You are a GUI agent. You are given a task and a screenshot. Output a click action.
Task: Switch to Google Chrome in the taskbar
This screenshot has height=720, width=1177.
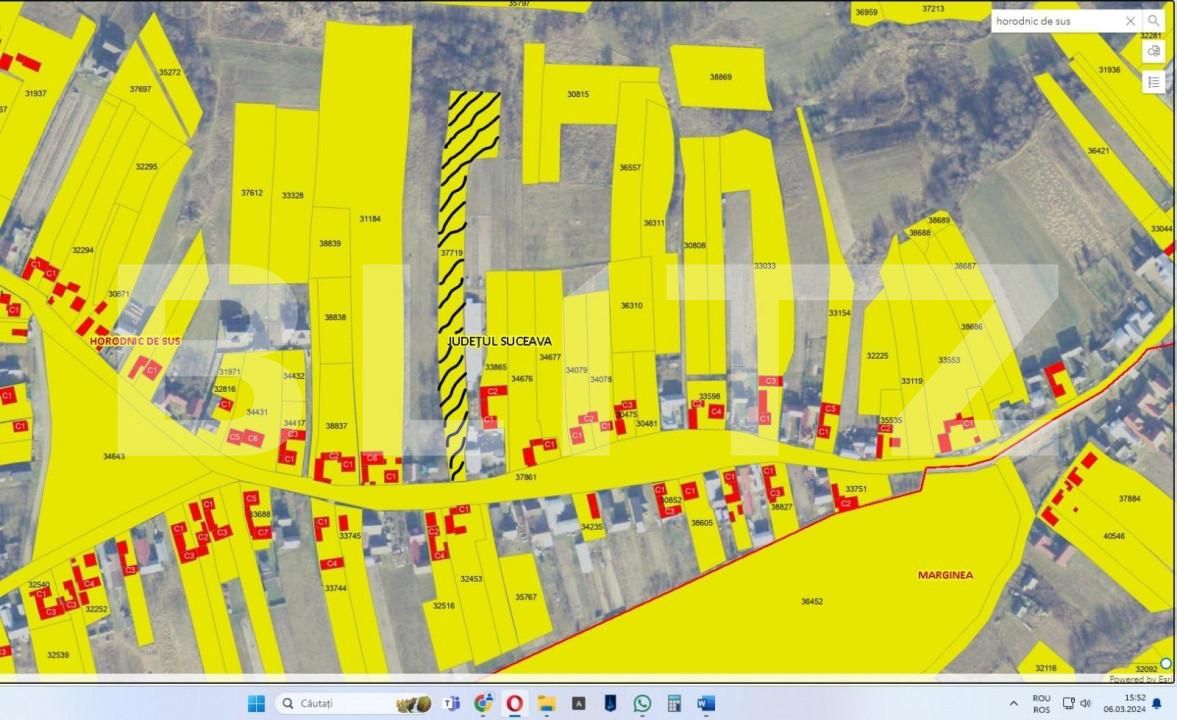pos(483,703)
